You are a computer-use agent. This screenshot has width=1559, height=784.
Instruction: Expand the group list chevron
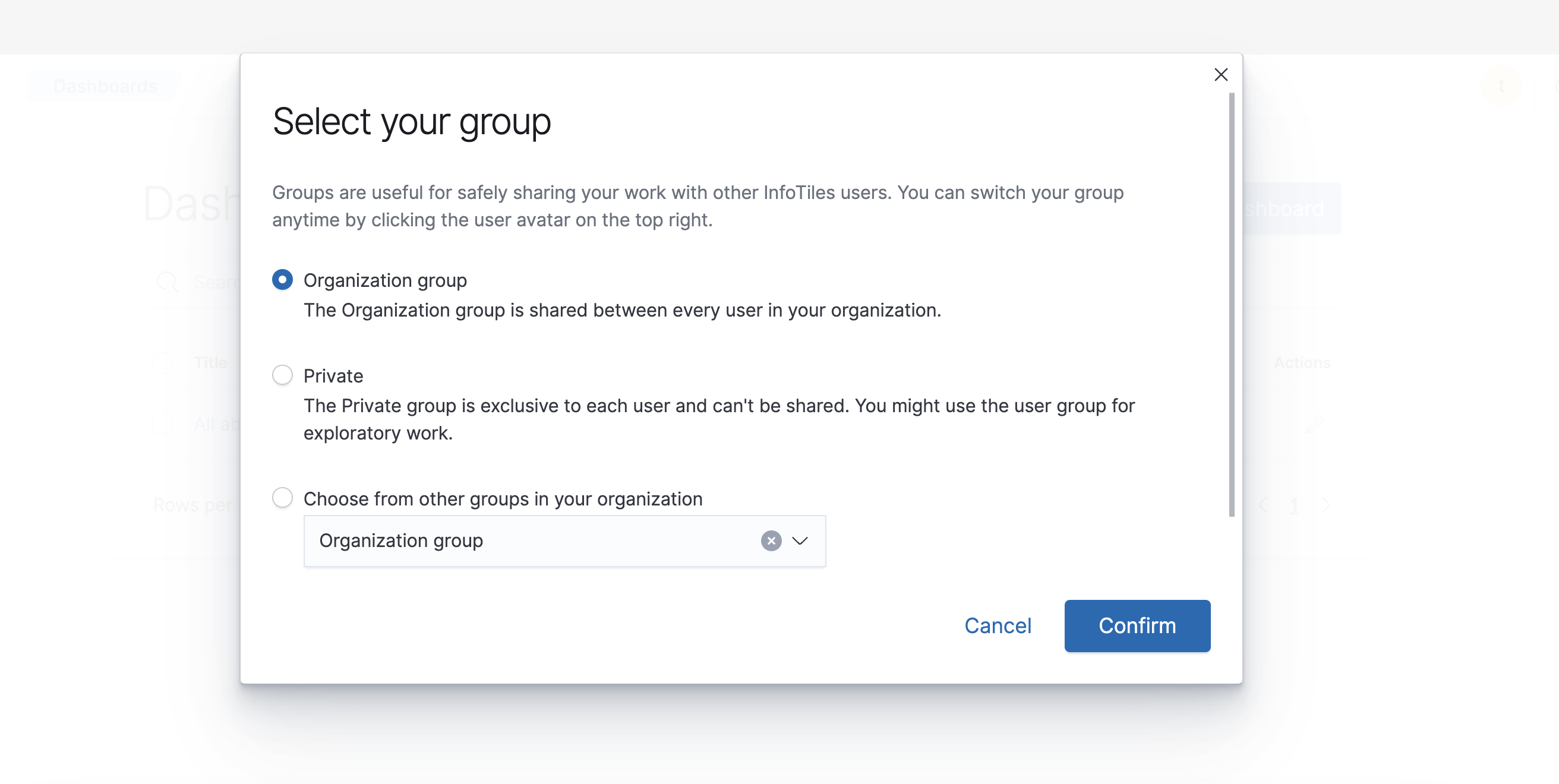click(x=800, y=540)
